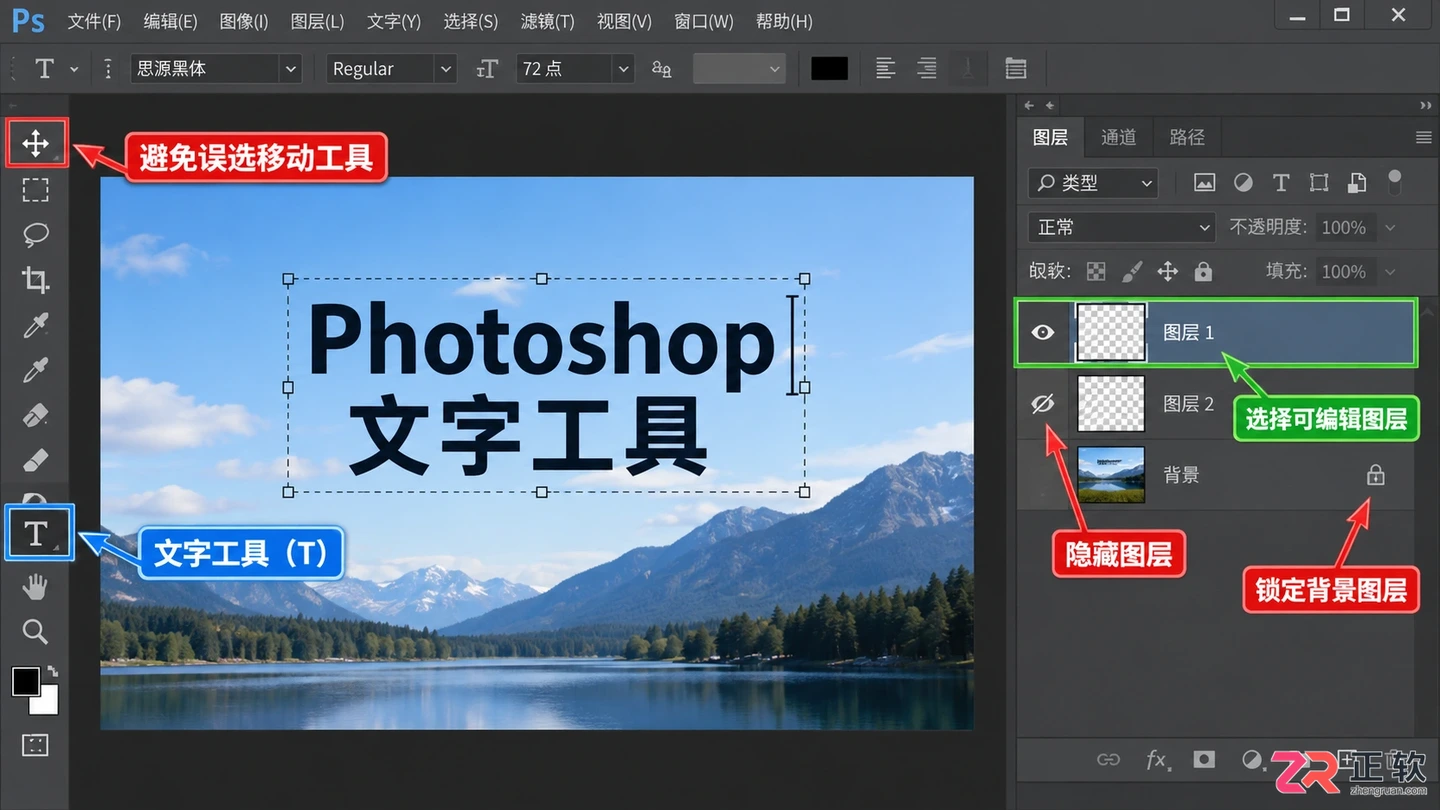Open the Layers panel menu icon

click(1424, 137)
